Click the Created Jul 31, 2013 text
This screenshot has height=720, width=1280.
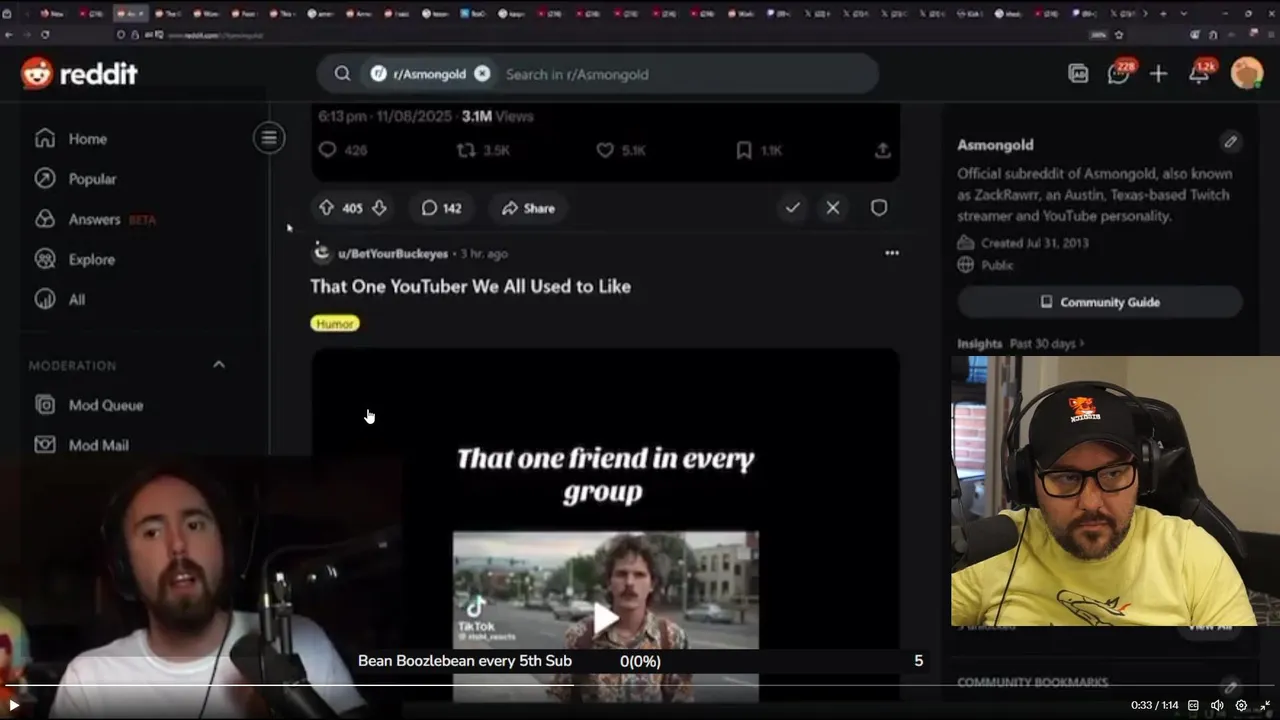pos(1035,243)
